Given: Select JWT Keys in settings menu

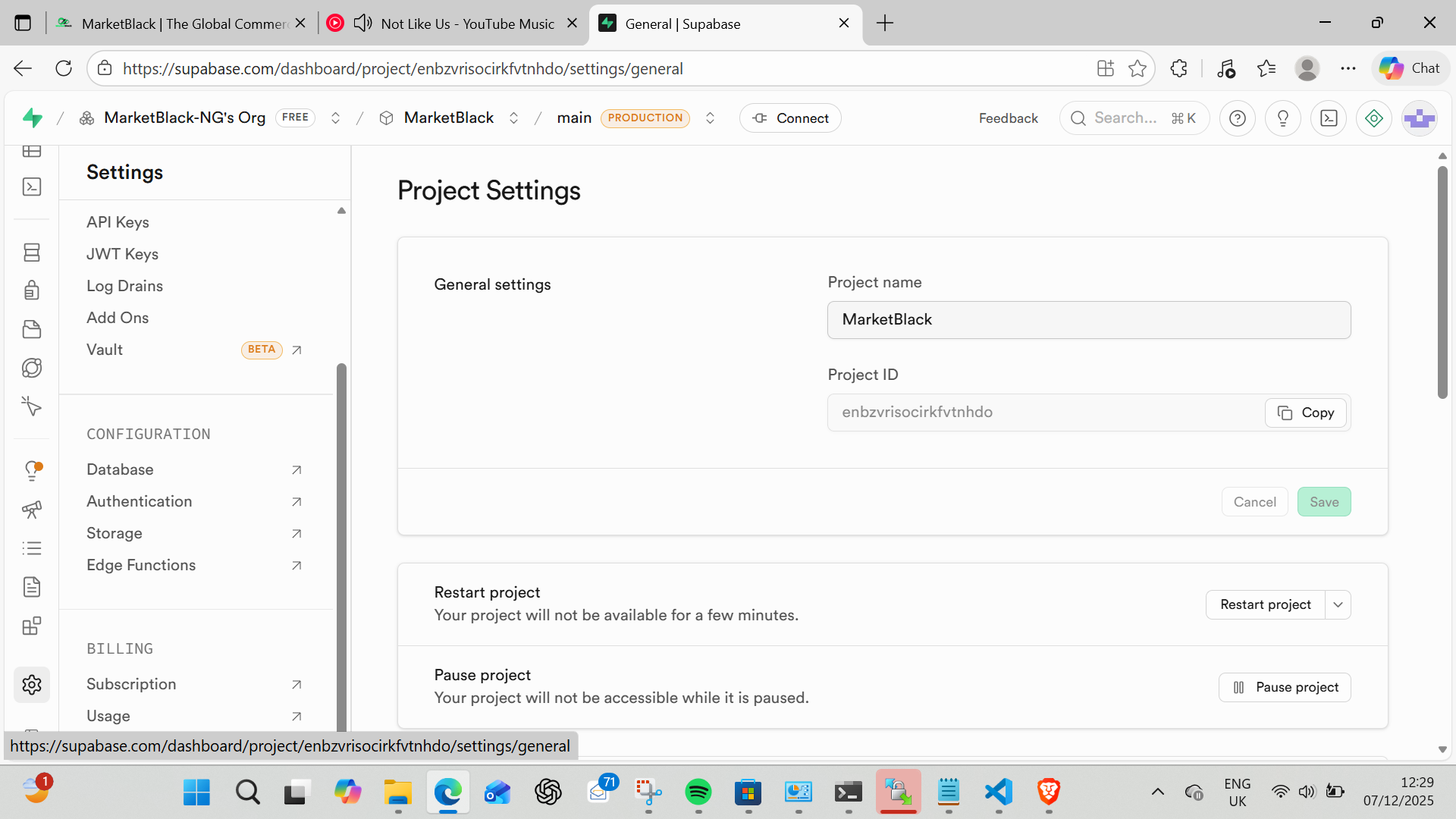Looking at the screenshot, I should point(122,254).
